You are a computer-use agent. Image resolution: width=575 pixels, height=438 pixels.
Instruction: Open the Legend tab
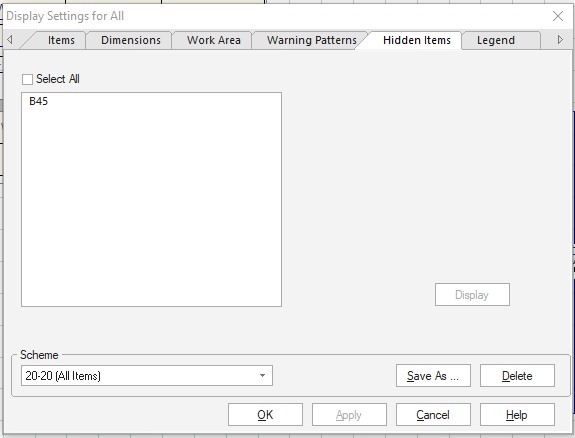click(x=496, y=40)
